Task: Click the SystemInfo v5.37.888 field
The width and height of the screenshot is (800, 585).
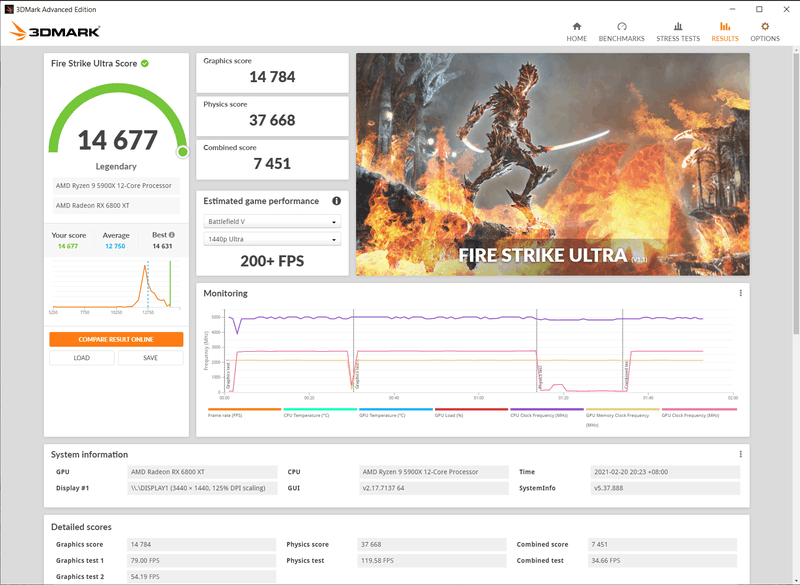Action: coord(665,488)
